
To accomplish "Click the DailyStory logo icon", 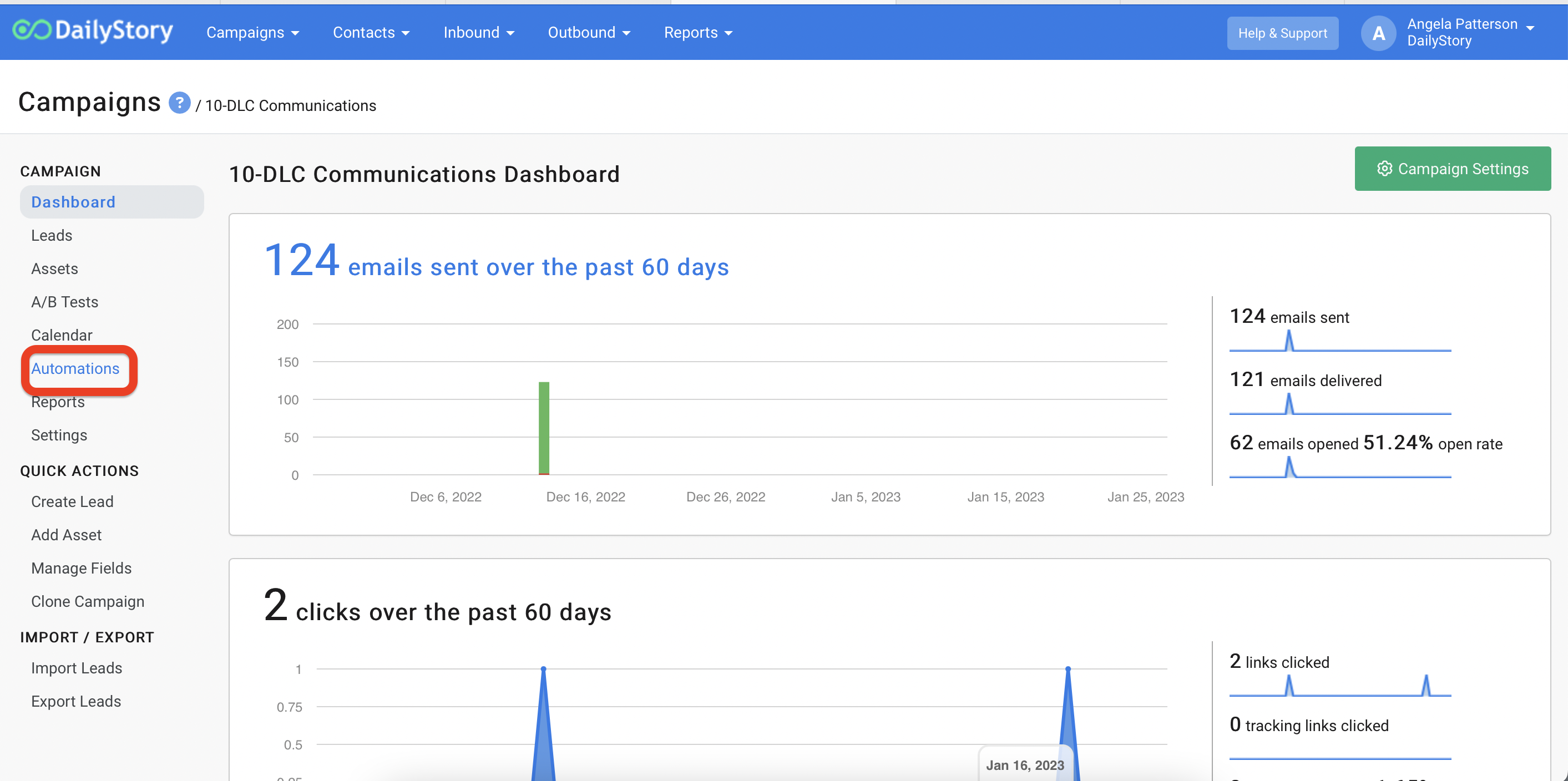I will (32, 30).
